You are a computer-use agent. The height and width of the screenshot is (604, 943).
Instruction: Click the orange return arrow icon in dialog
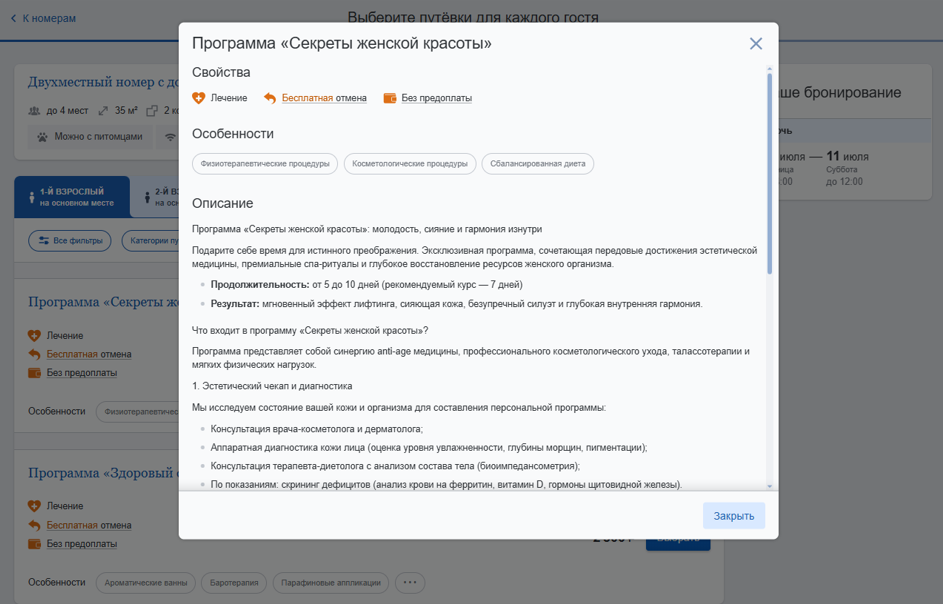point(270,98)
